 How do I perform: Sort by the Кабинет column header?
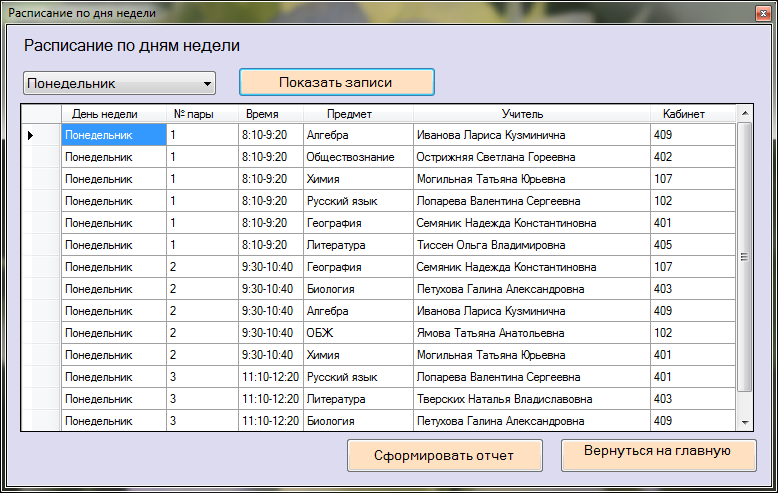[x=693, y=114]
